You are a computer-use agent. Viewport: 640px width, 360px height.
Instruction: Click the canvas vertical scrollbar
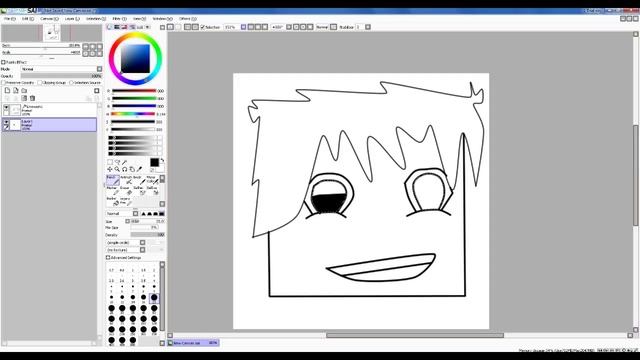click(636, 175)
